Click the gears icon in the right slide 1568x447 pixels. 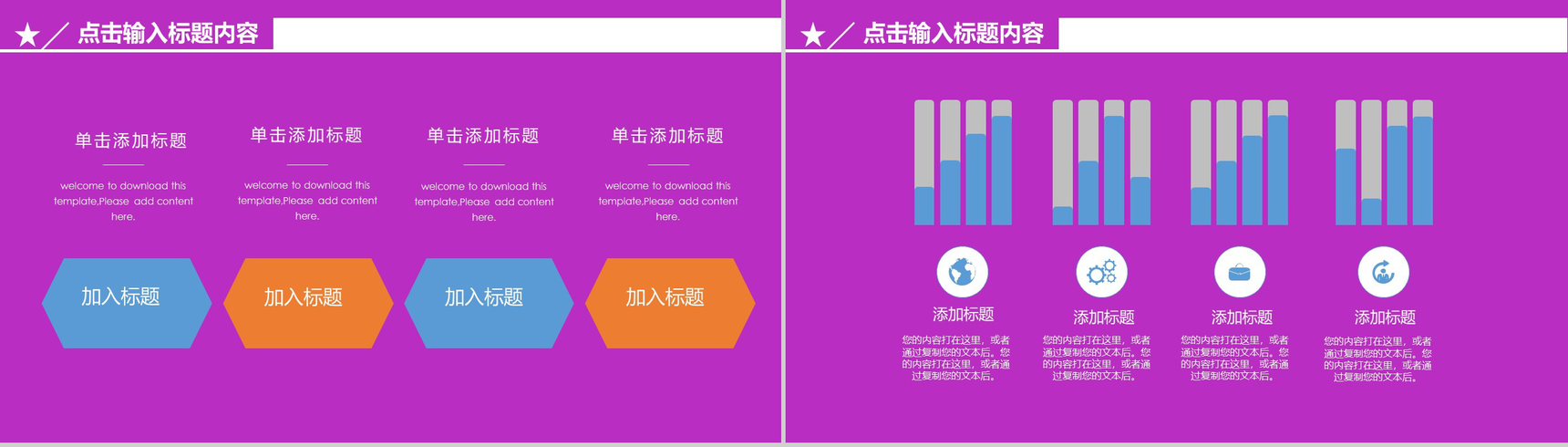[x=1101, y=272]
